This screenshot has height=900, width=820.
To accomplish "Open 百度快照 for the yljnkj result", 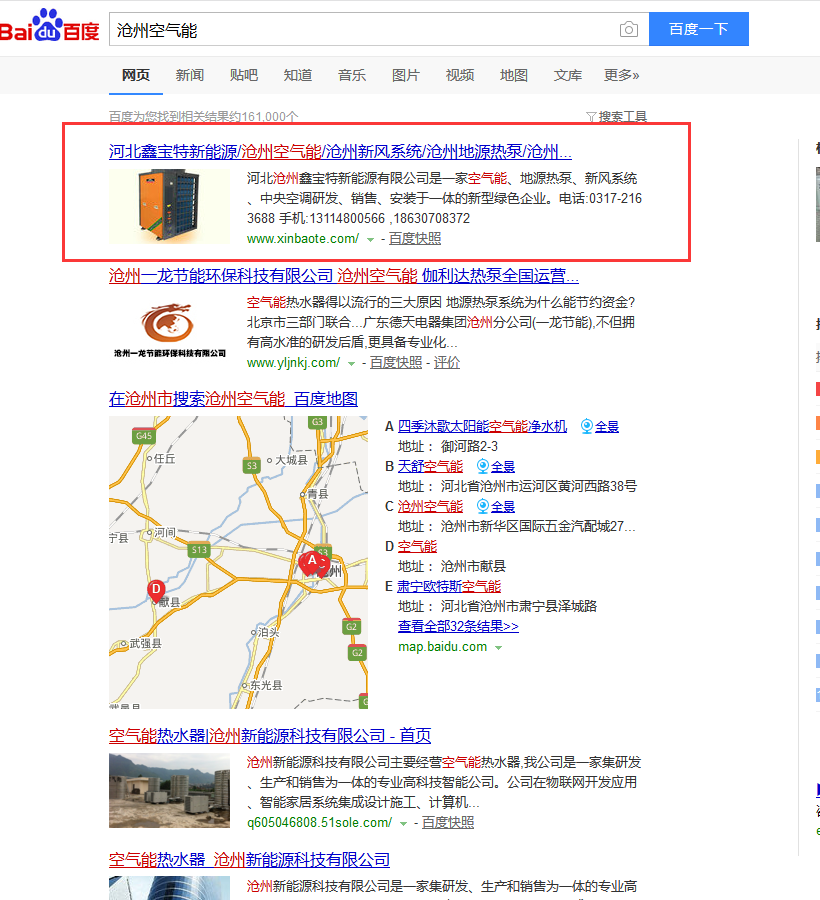I will [x=396, y=363].
